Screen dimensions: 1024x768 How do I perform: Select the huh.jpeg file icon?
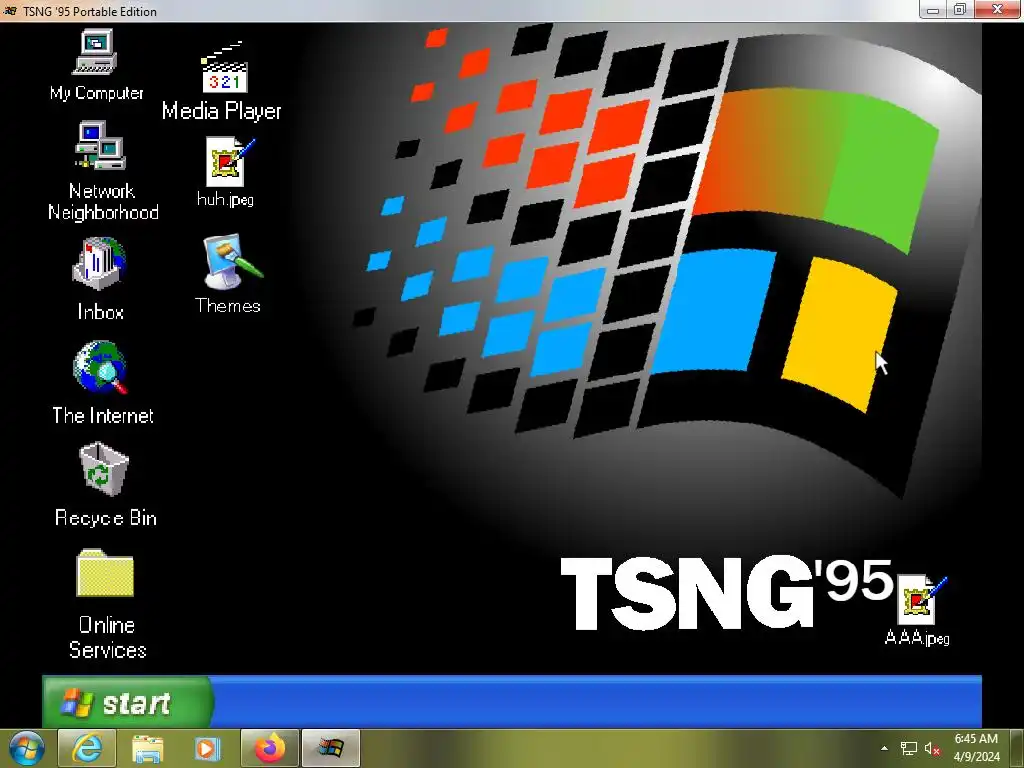(225, 172)
